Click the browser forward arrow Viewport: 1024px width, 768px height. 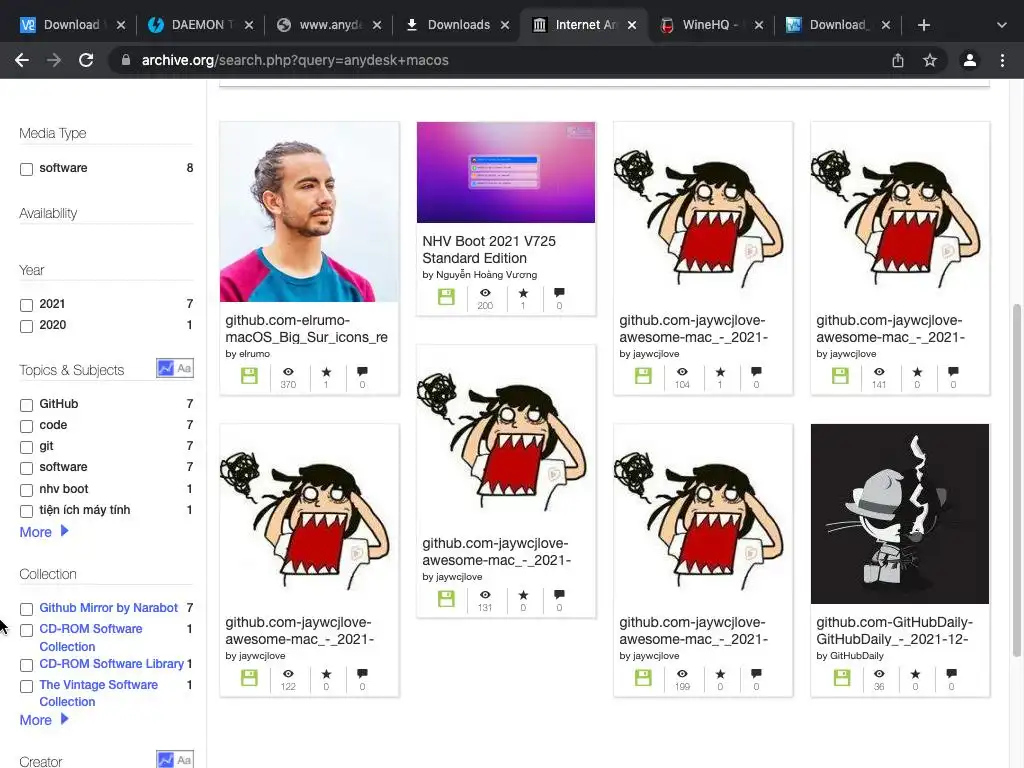[54, 60]
